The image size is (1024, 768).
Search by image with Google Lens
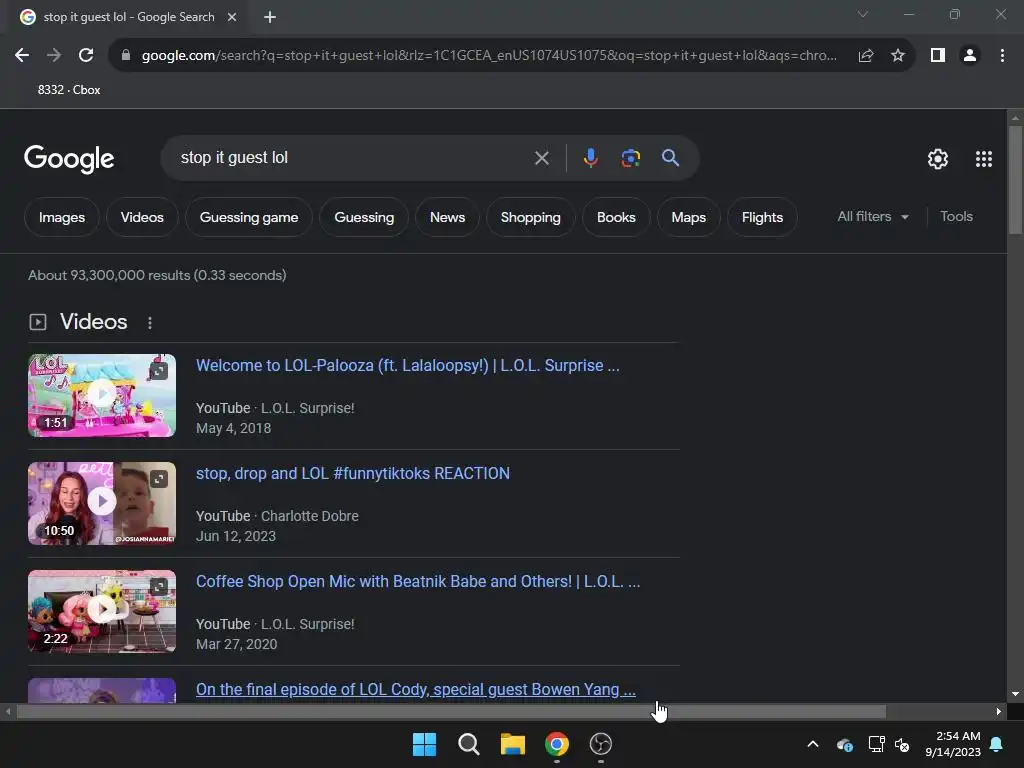(630, 158)
